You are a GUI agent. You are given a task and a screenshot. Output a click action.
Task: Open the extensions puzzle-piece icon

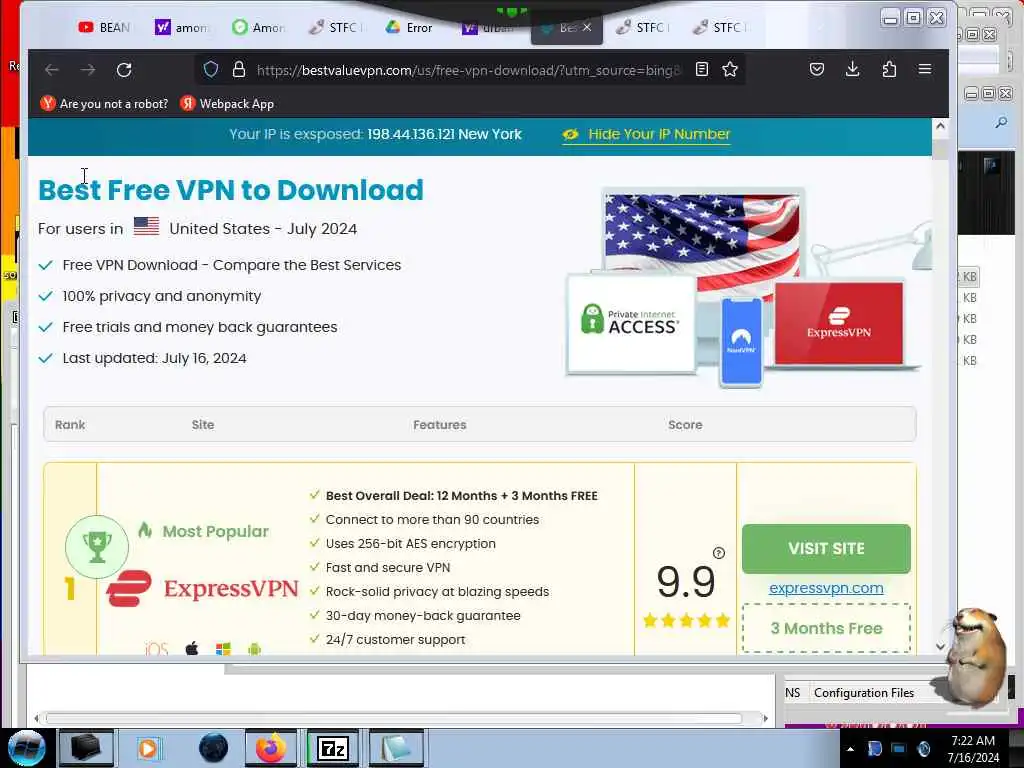point(889,69)
